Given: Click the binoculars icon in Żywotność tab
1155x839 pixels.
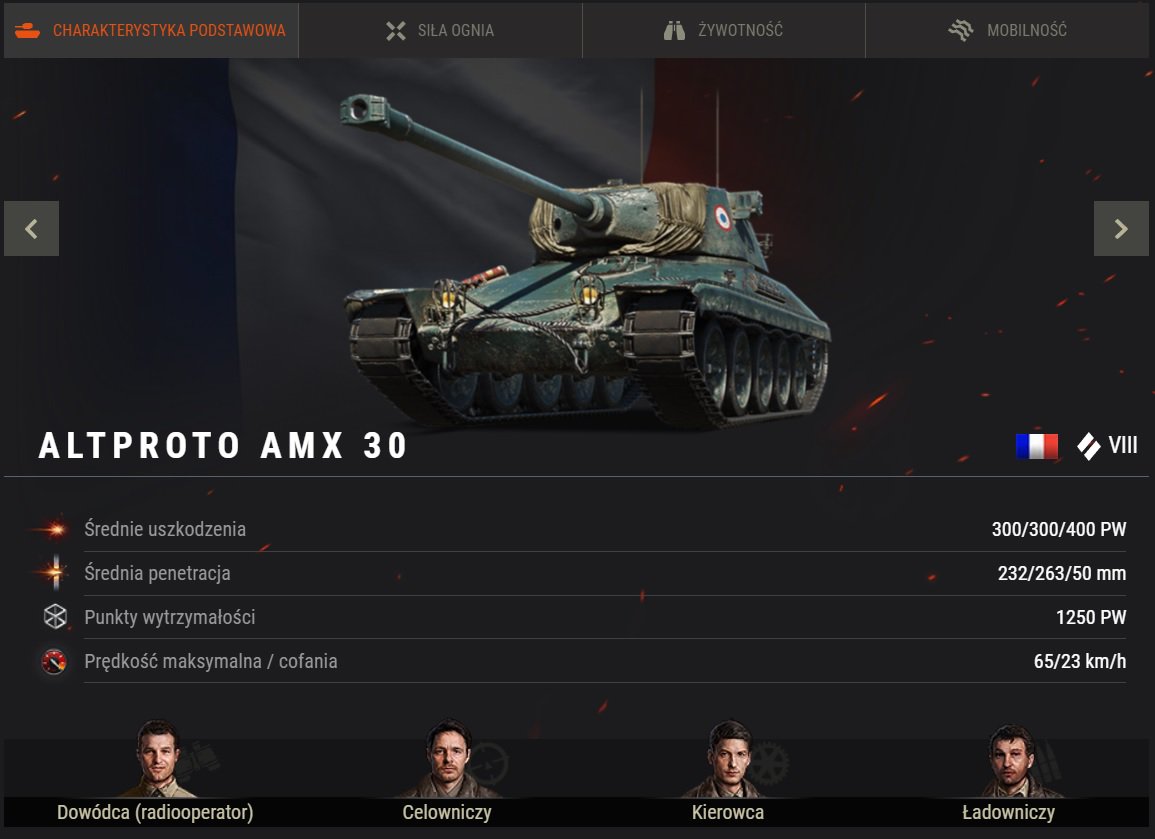Looking at the screenshot, I should pyautogui.click(x=674, y=30).
